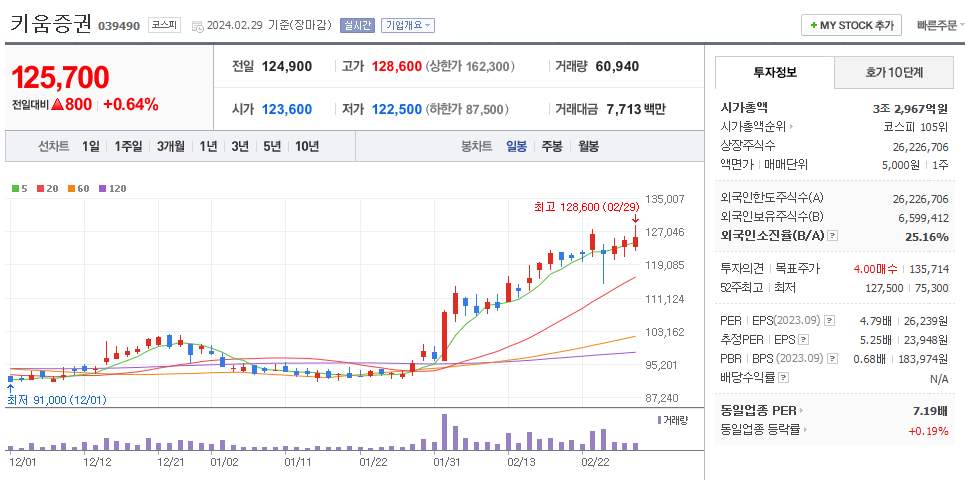Click the 135,007 price axis label

coord(665,199)
